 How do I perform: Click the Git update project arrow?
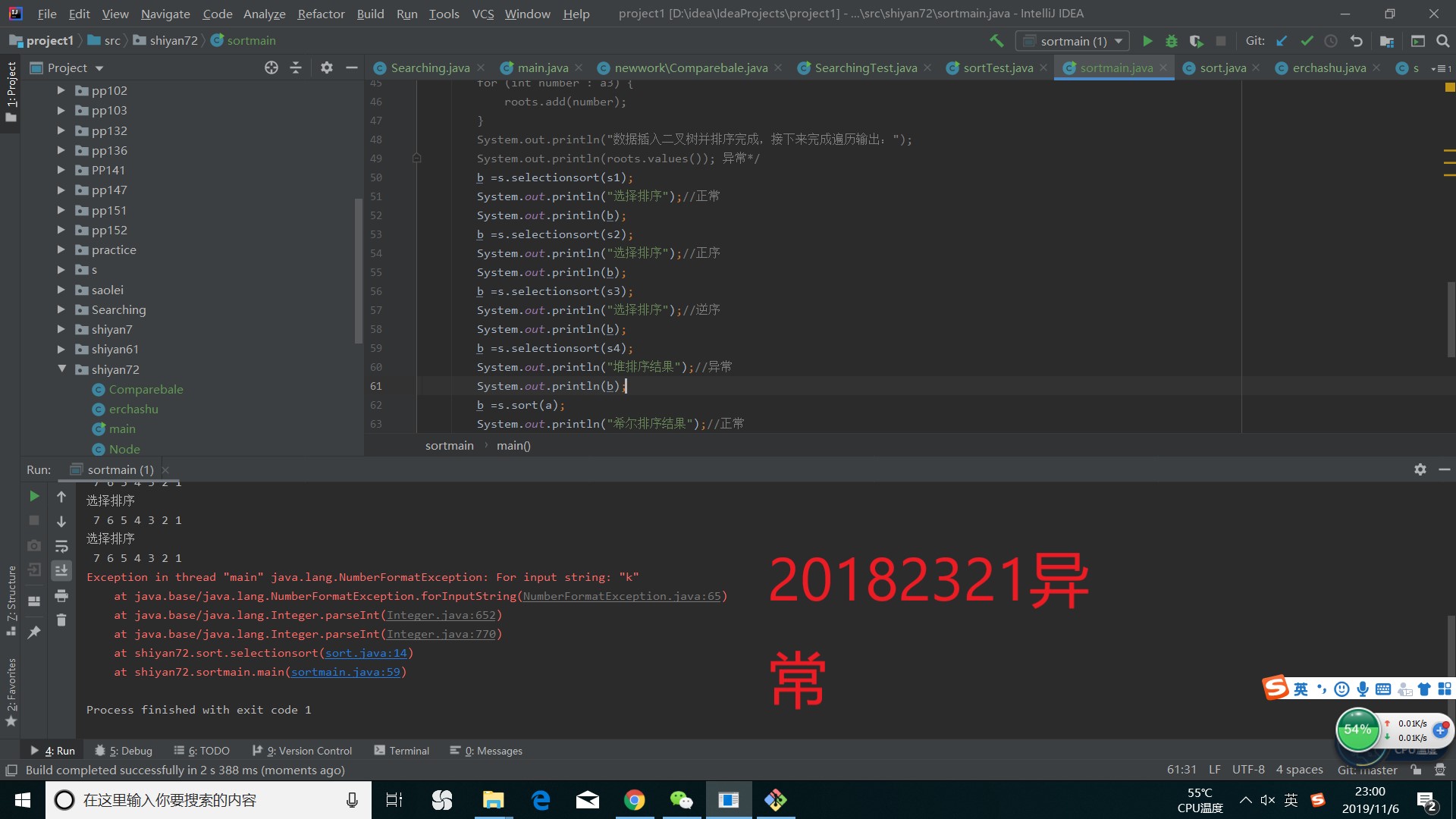point(1282,41)
